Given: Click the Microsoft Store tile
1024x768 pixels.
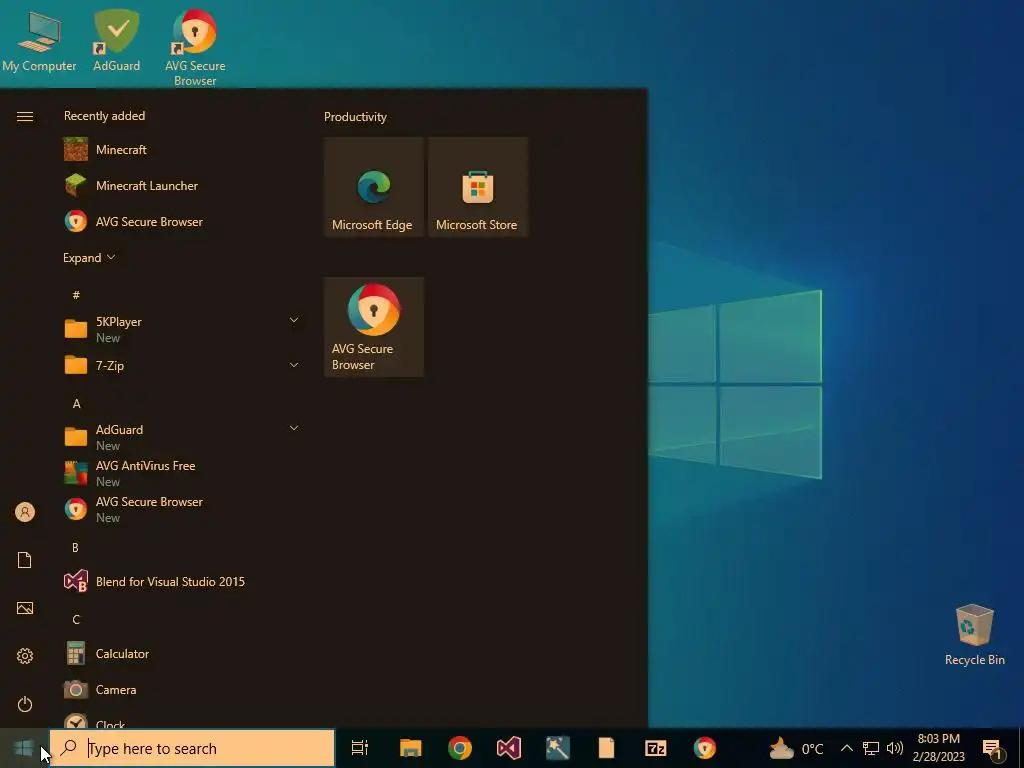Looking at the screenshot, I should [x=477, y=187].
